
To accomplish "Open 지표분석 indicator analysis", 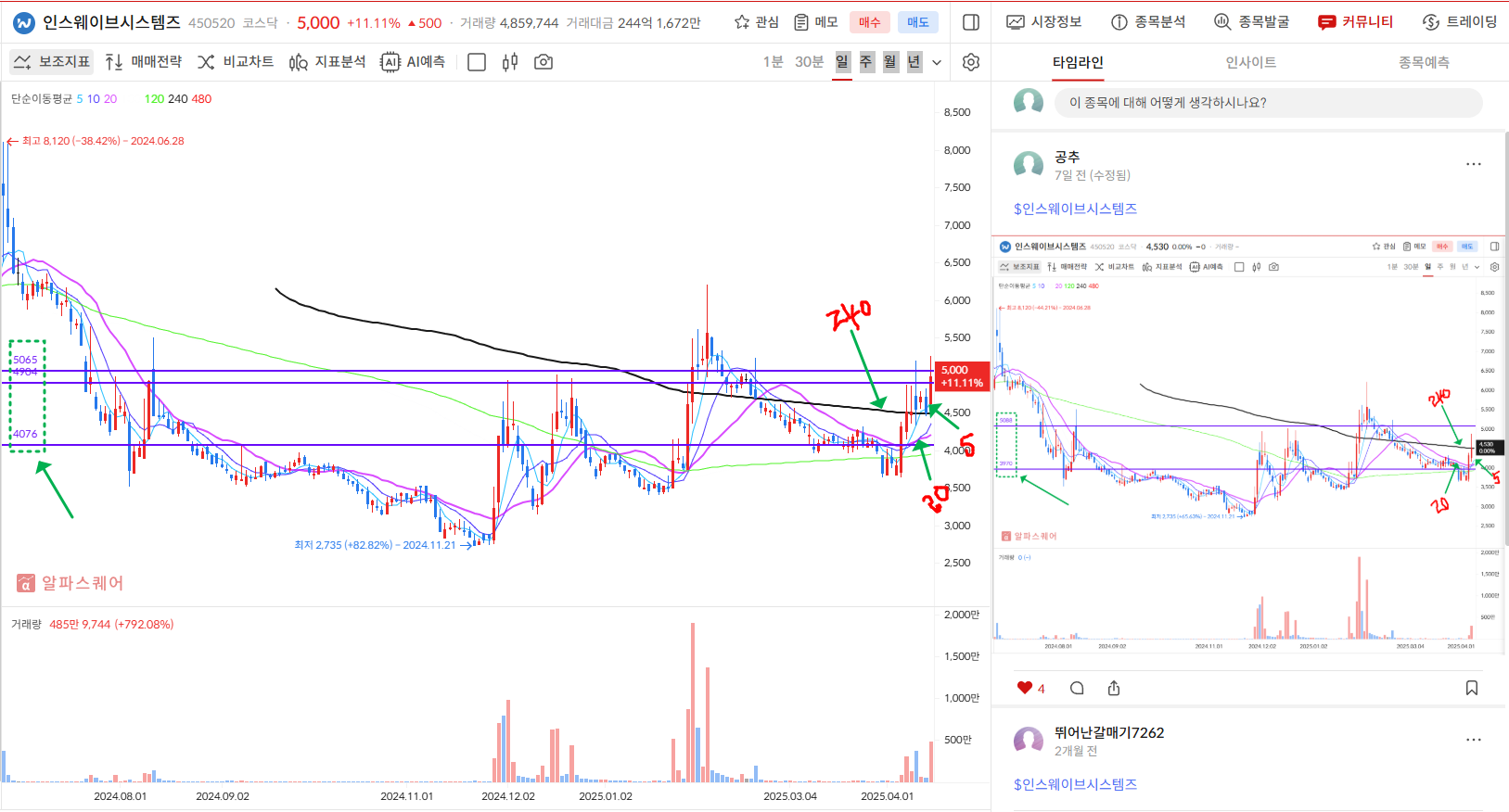I will coord(327,62).
